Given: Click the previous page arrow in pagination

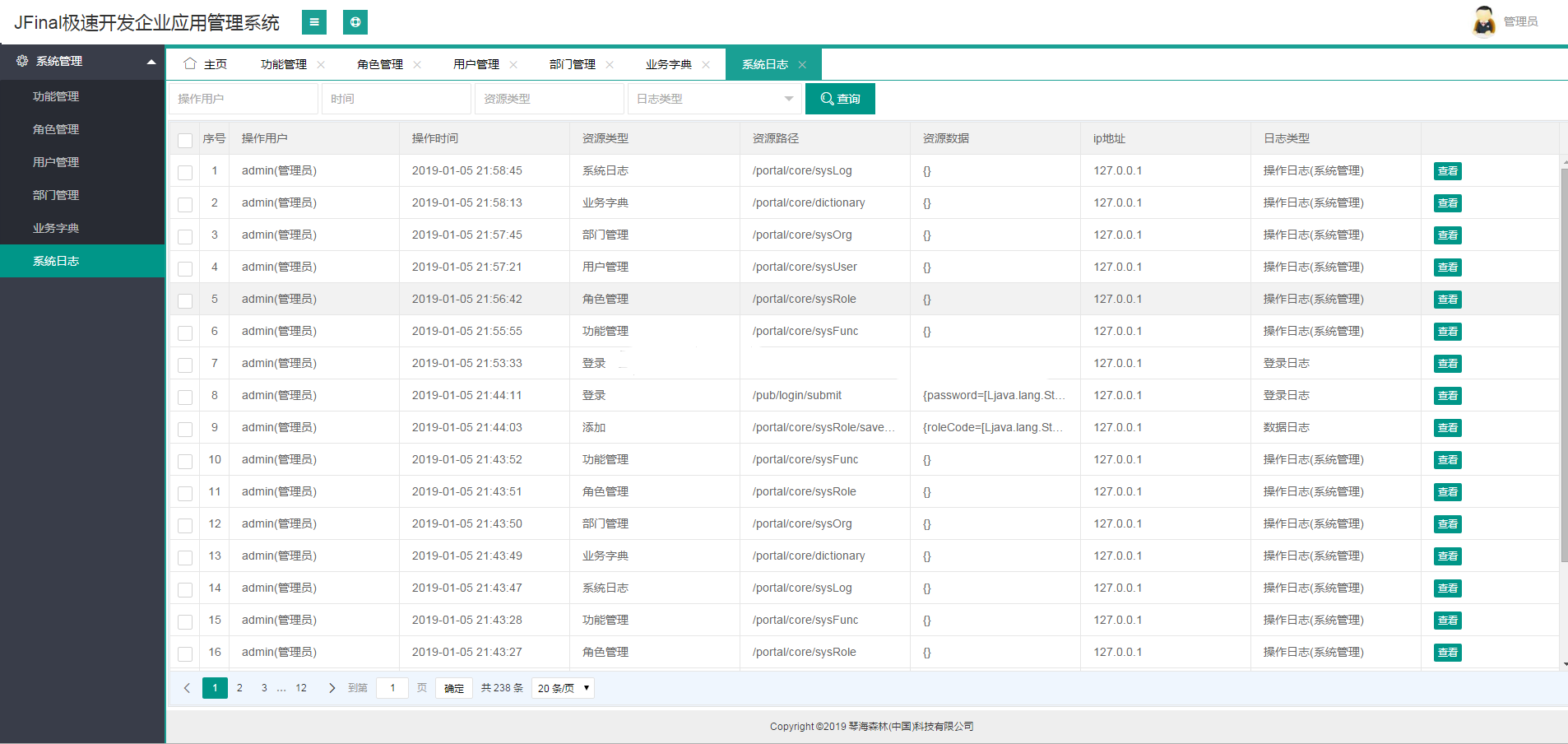Looking at the screenshot, I should [x=187, y=688].
